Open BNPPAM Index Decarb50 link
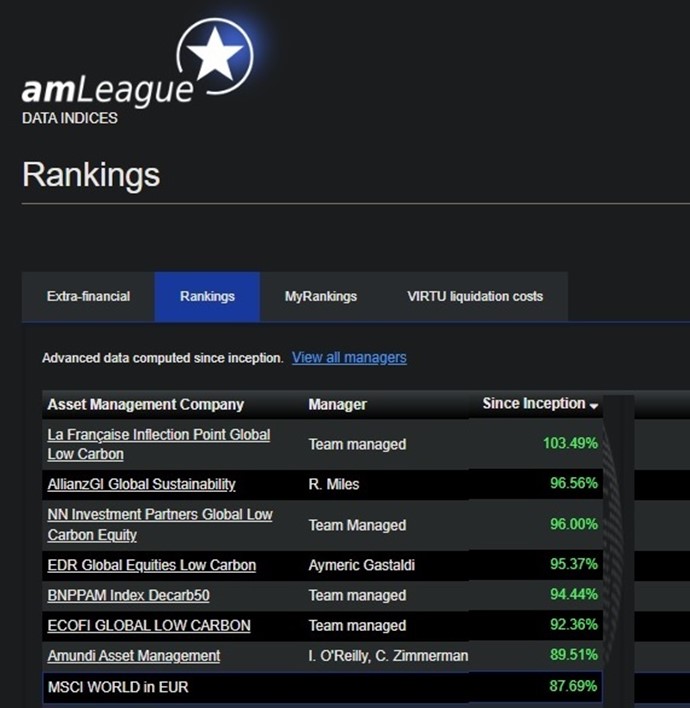690x708 pixels. pyautogui.click(x=129, y=596)
